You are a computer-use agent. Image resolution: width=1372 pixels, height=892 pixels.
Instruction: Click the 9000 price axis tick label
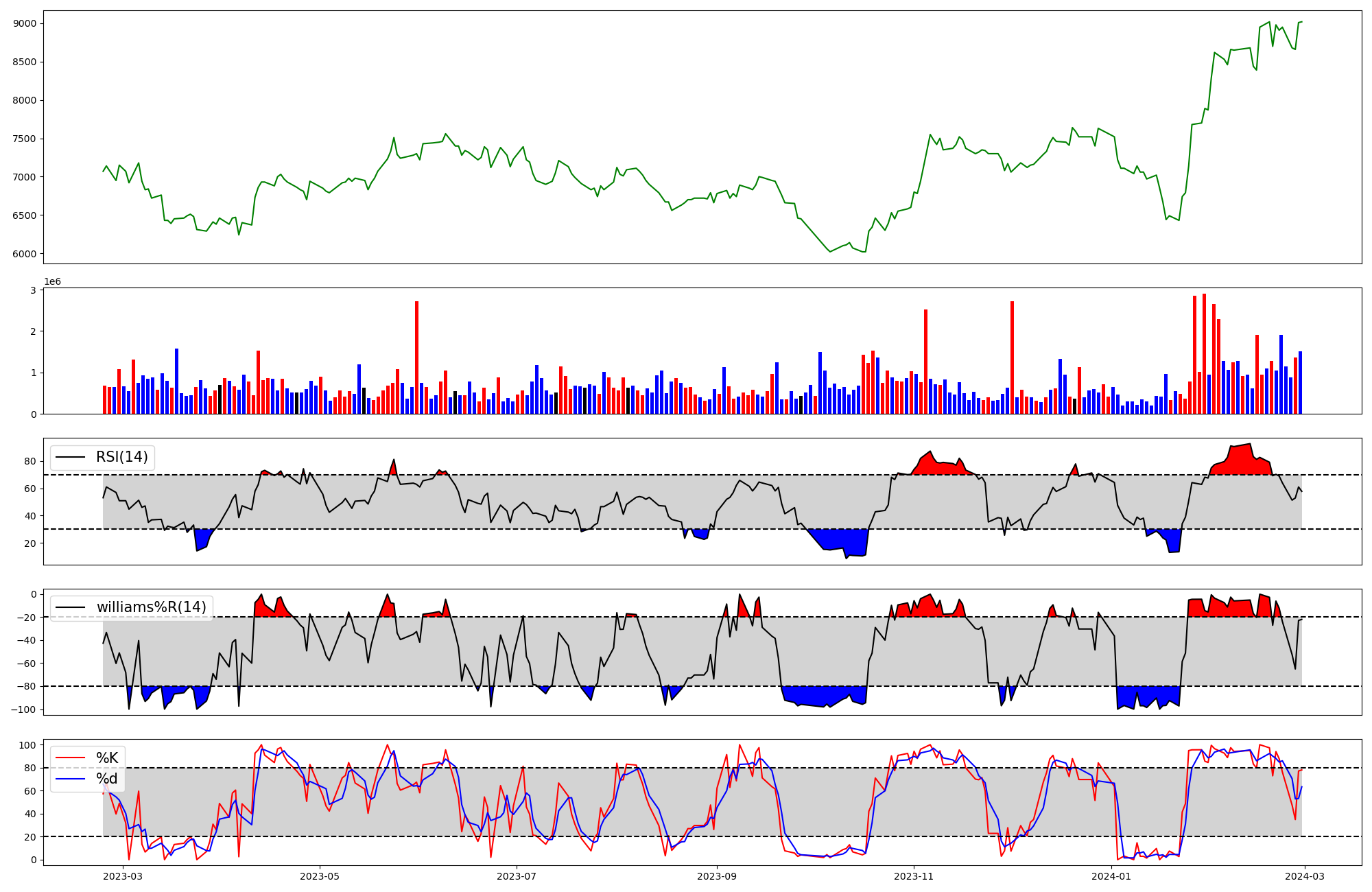point(25,23)
